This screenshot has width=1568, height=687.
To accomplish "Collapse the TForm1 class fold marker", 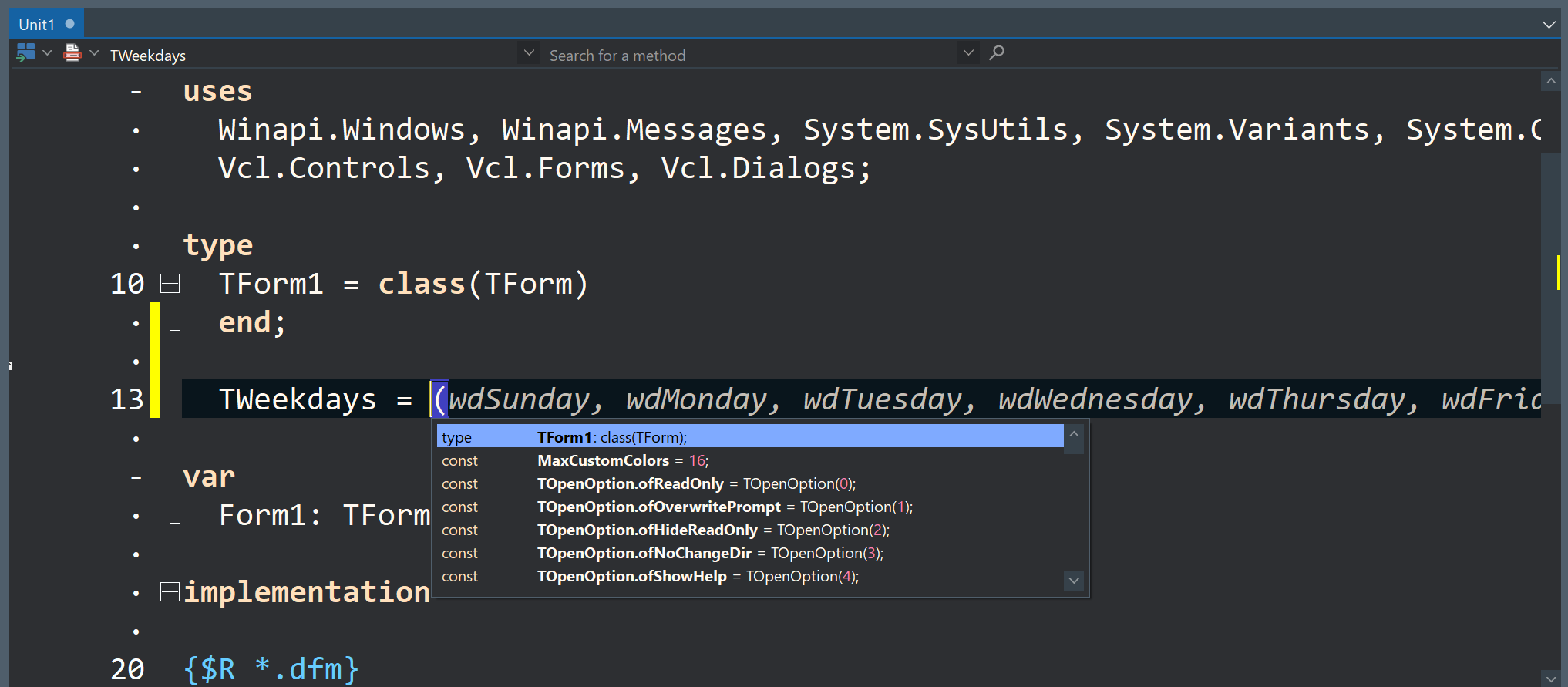I will coord(170,284).
